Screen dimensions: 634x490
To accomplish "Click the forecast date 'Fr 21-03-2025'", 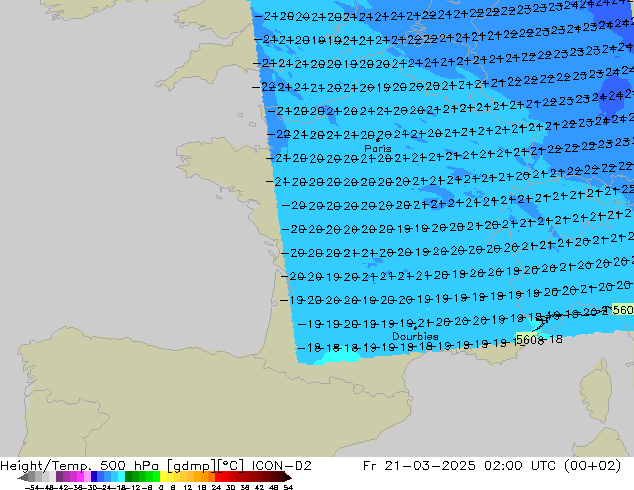I will [x=419, y=466].
